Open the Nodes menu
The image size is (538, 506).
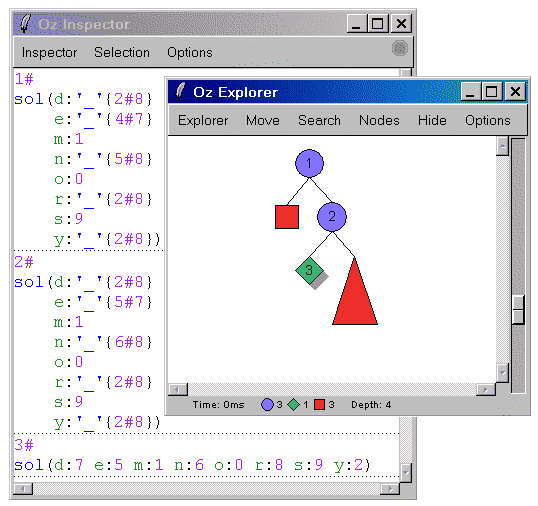pyautogui.click(x=379, y=120)
